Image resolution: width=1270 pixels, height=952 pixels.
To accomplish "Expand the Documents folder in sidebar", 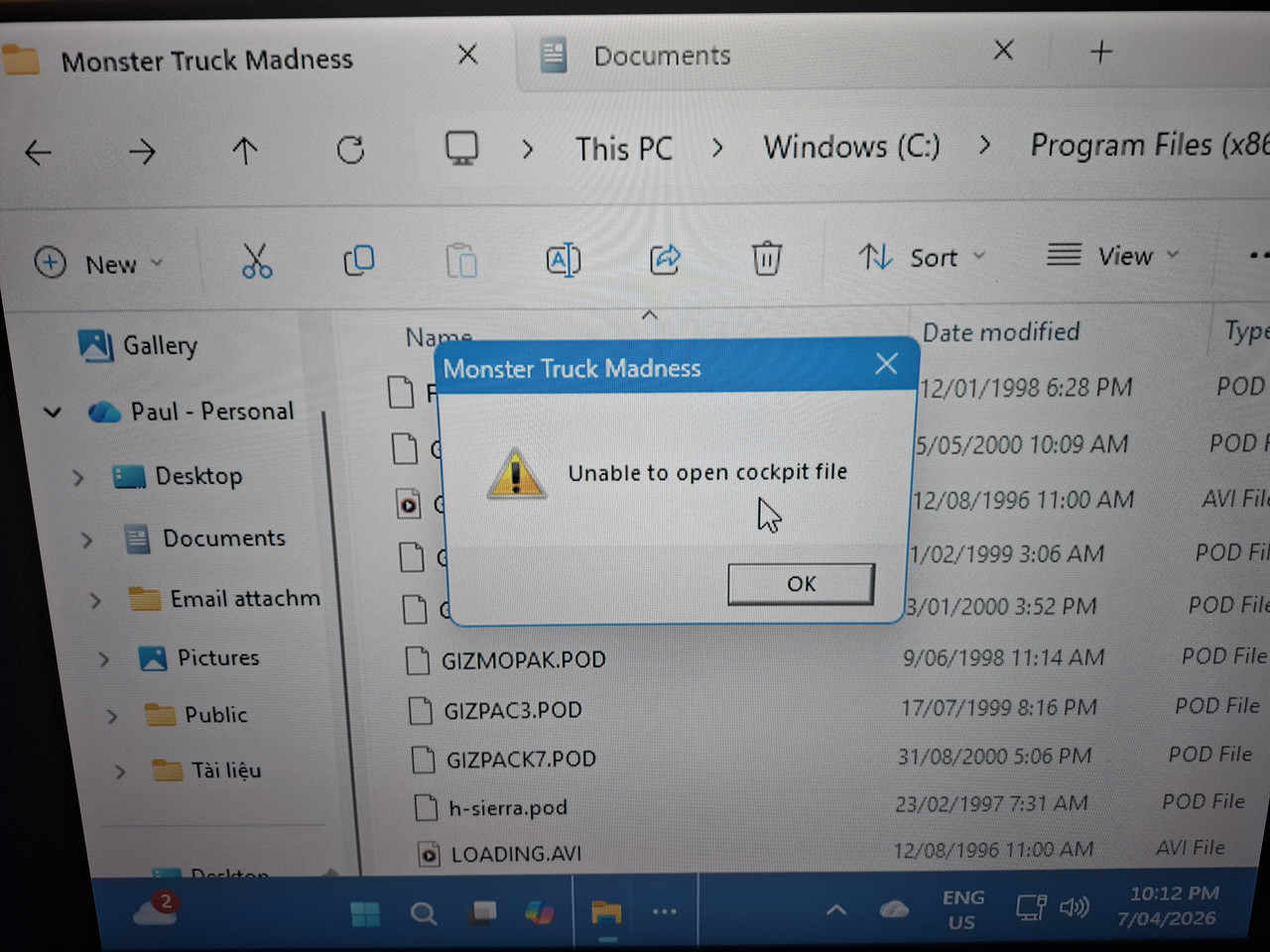I will point(87,540).
